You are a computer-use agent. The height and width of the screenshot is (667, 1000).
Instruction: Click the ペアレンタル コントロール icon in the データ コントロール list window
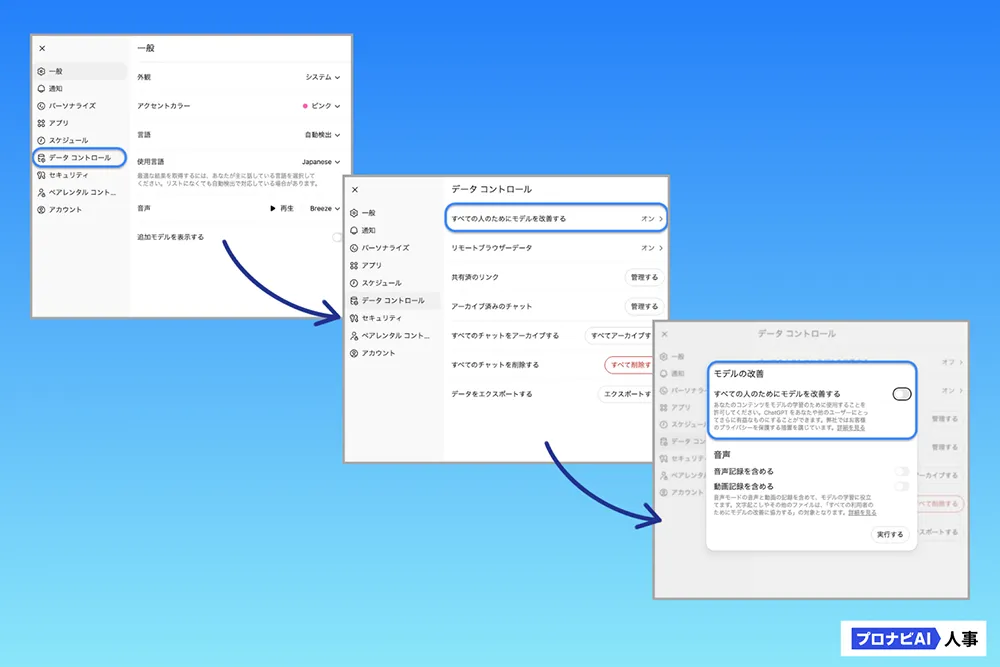point(353,336)
